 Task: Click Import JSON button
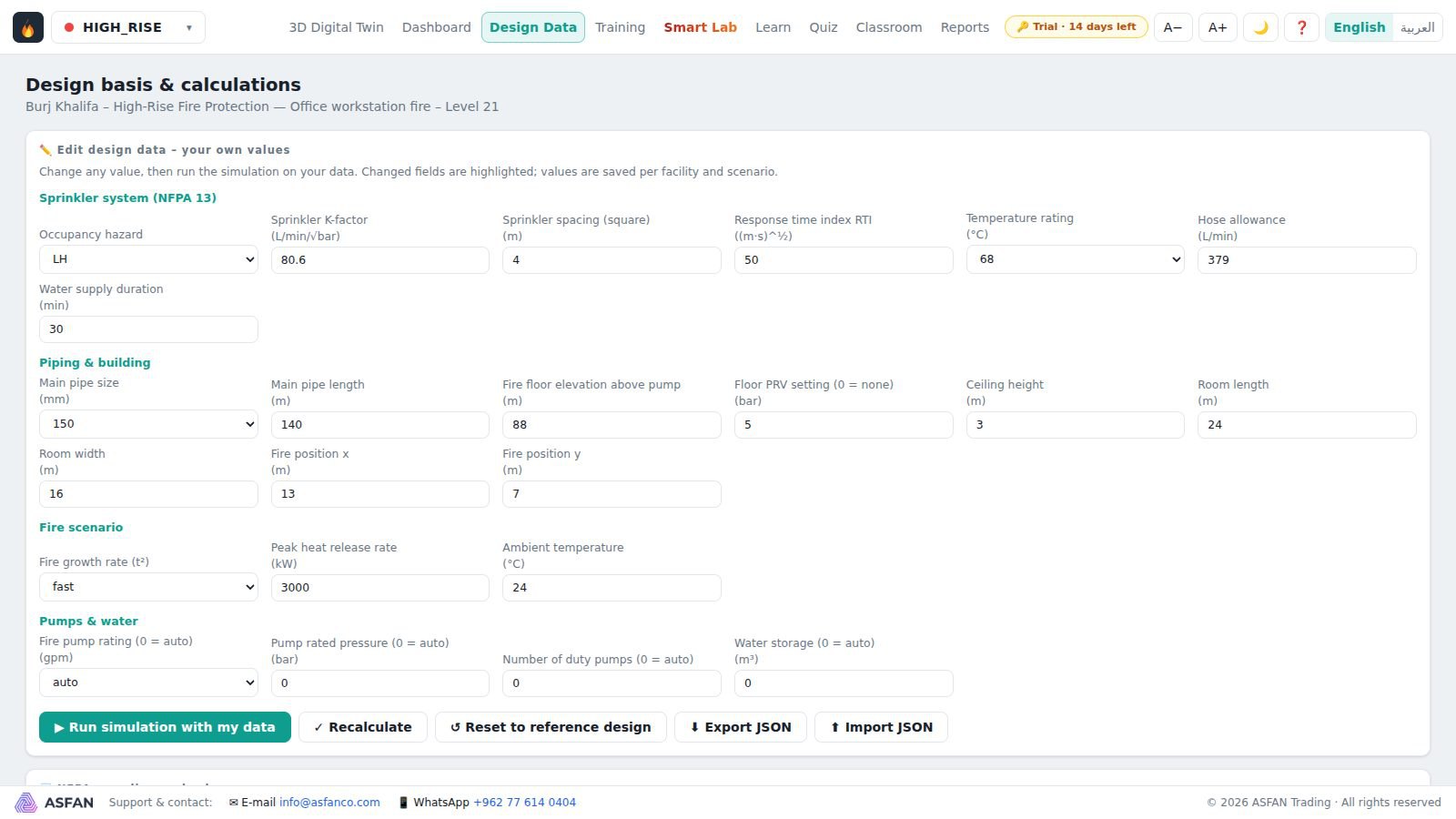click(881, 727)
